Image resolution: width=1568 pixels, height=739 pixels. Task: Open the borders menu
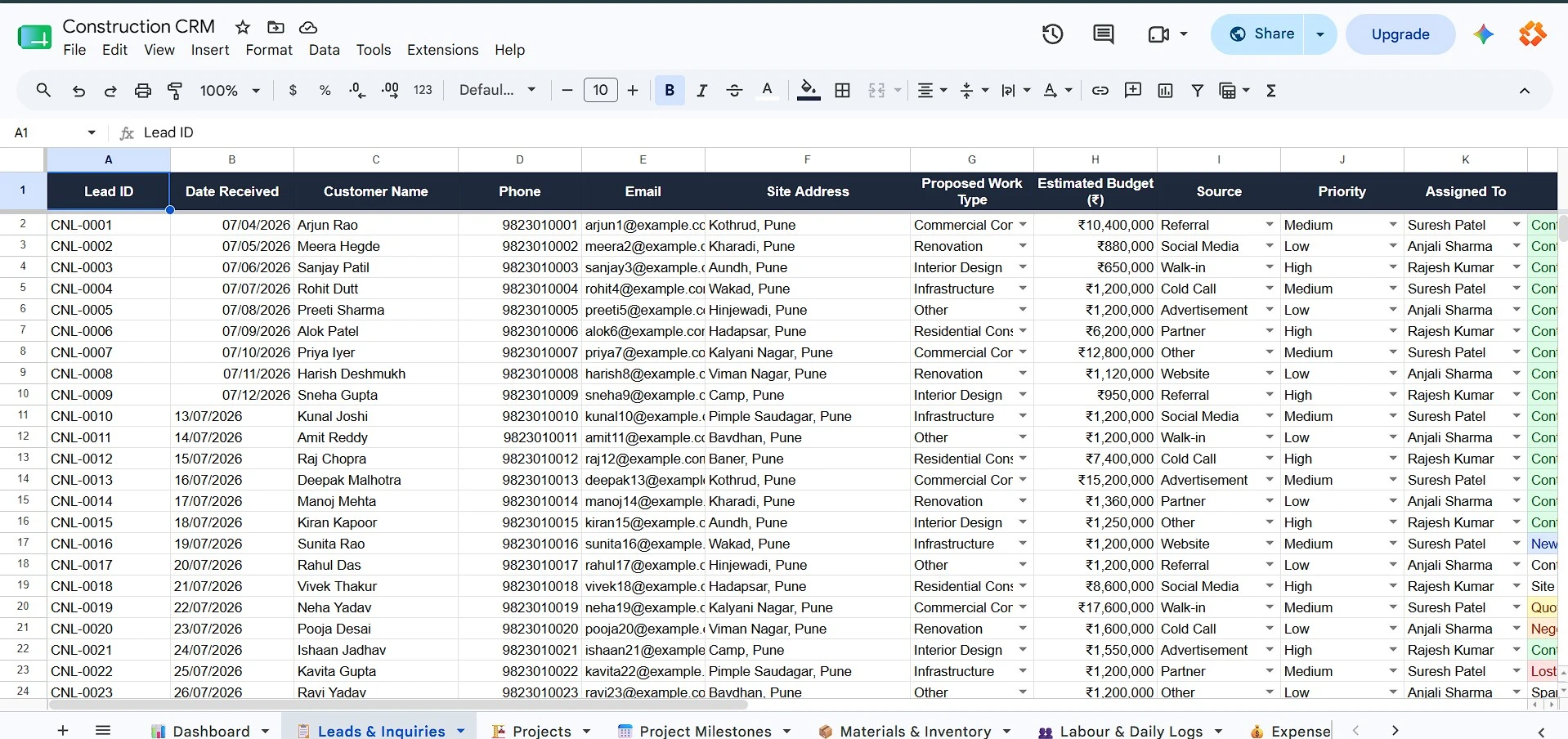(843, 91)
